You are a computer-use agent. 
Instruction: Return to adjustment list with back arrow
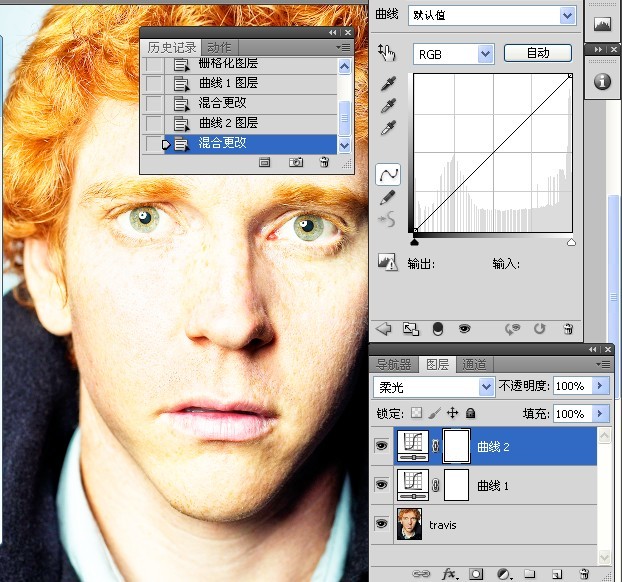tap(384, 328)
